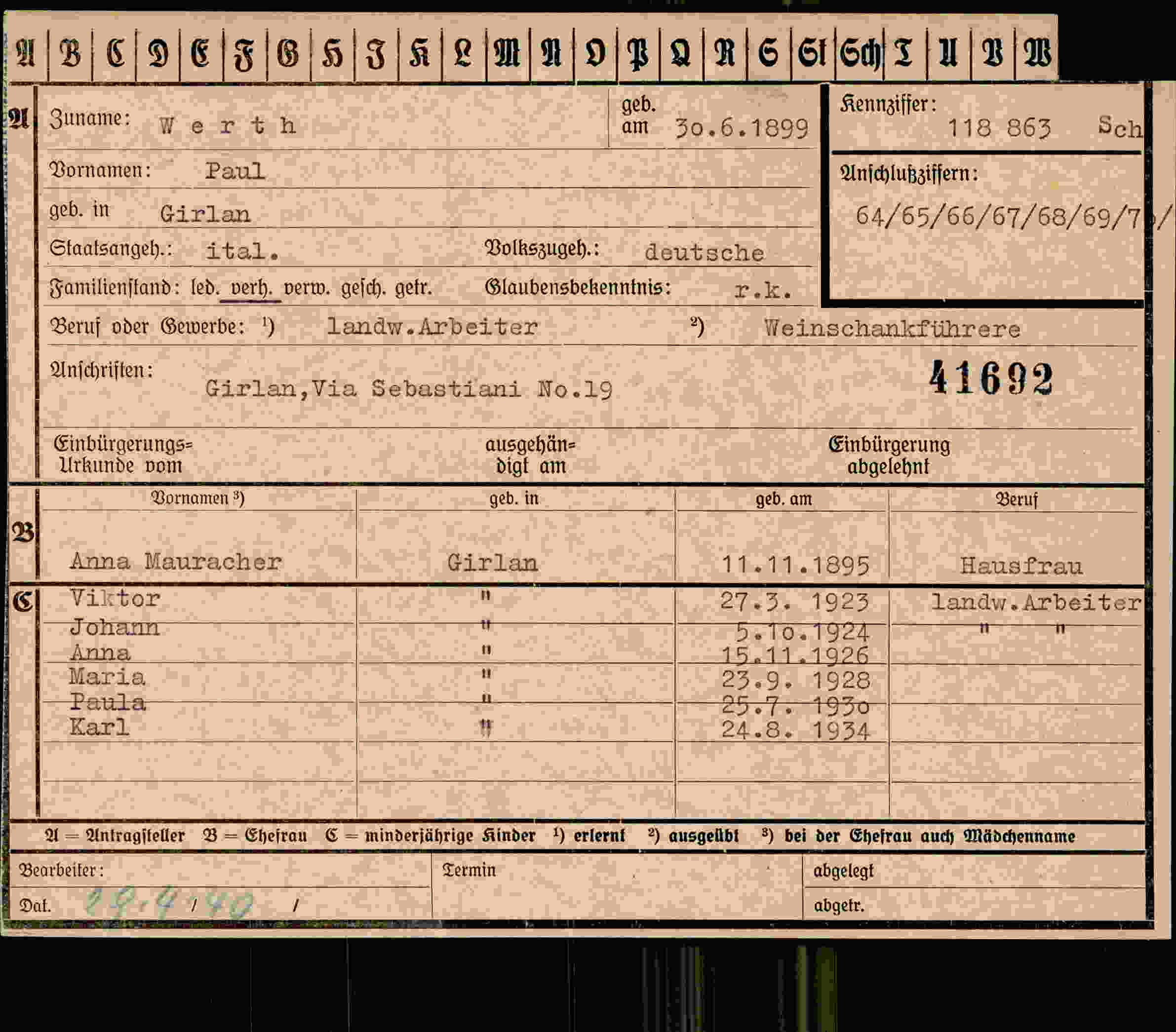Click the 'ausgehändigt am' label
The height and width of the screenshot is (1032, 1176).
click(x=530, y=455)
